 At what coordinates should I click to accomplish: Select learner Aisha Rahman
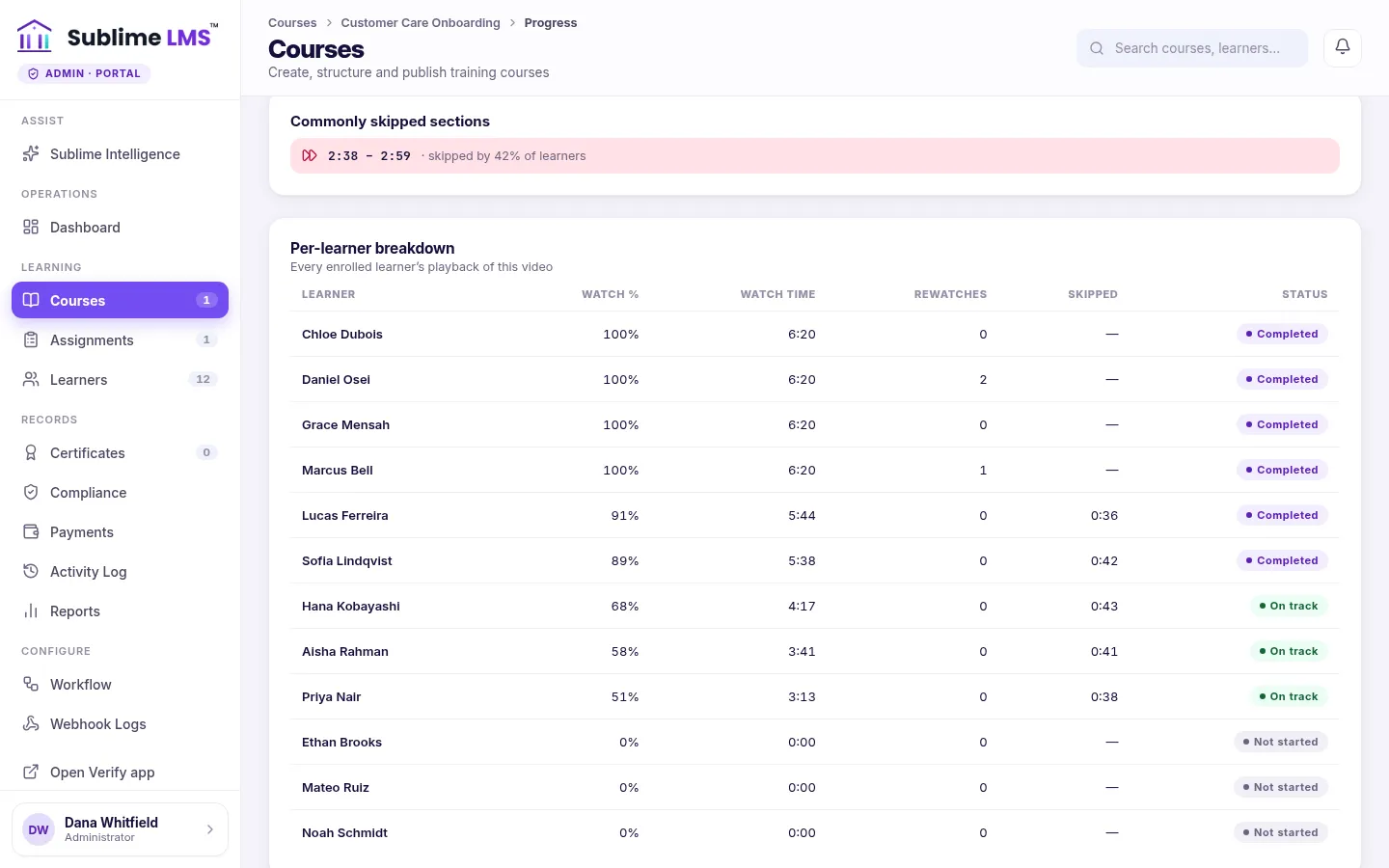pos(345,652)
